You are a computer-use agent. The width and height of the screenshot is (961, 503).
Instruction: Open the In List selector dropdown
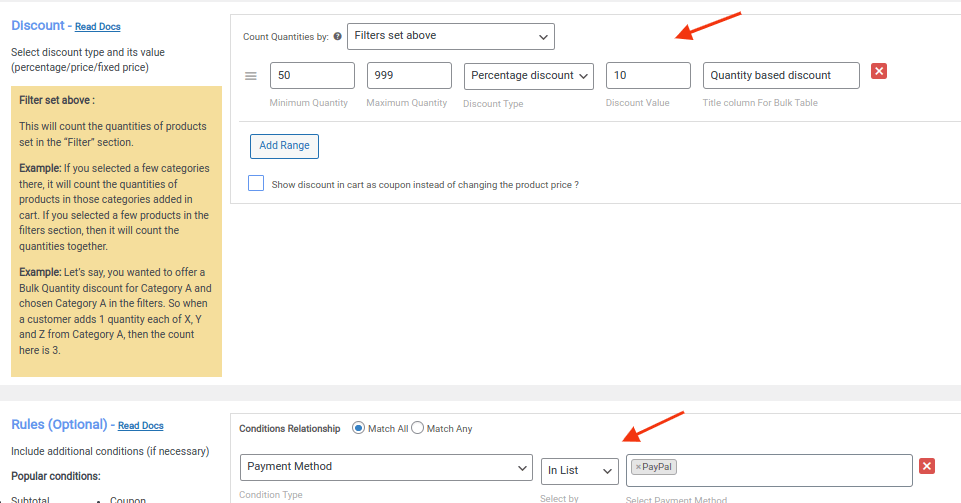pos(579,470)
